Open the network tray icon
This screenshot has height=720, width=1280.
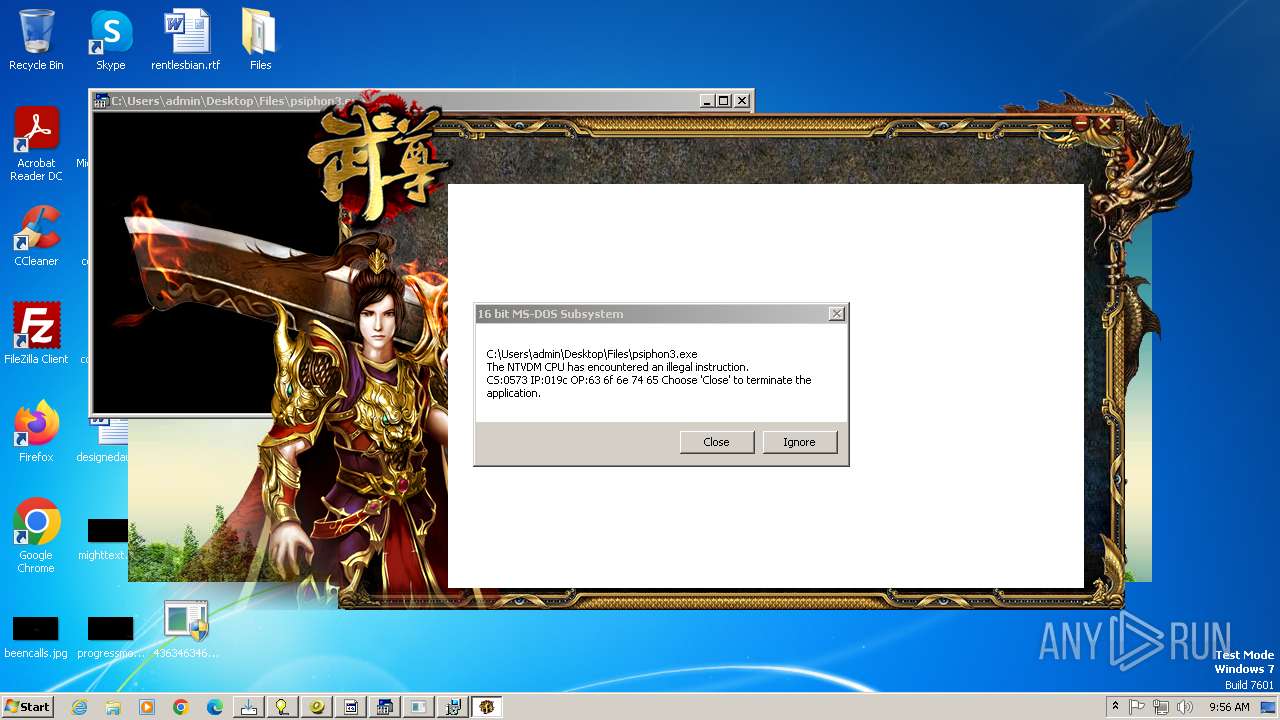pos(1161,707)
